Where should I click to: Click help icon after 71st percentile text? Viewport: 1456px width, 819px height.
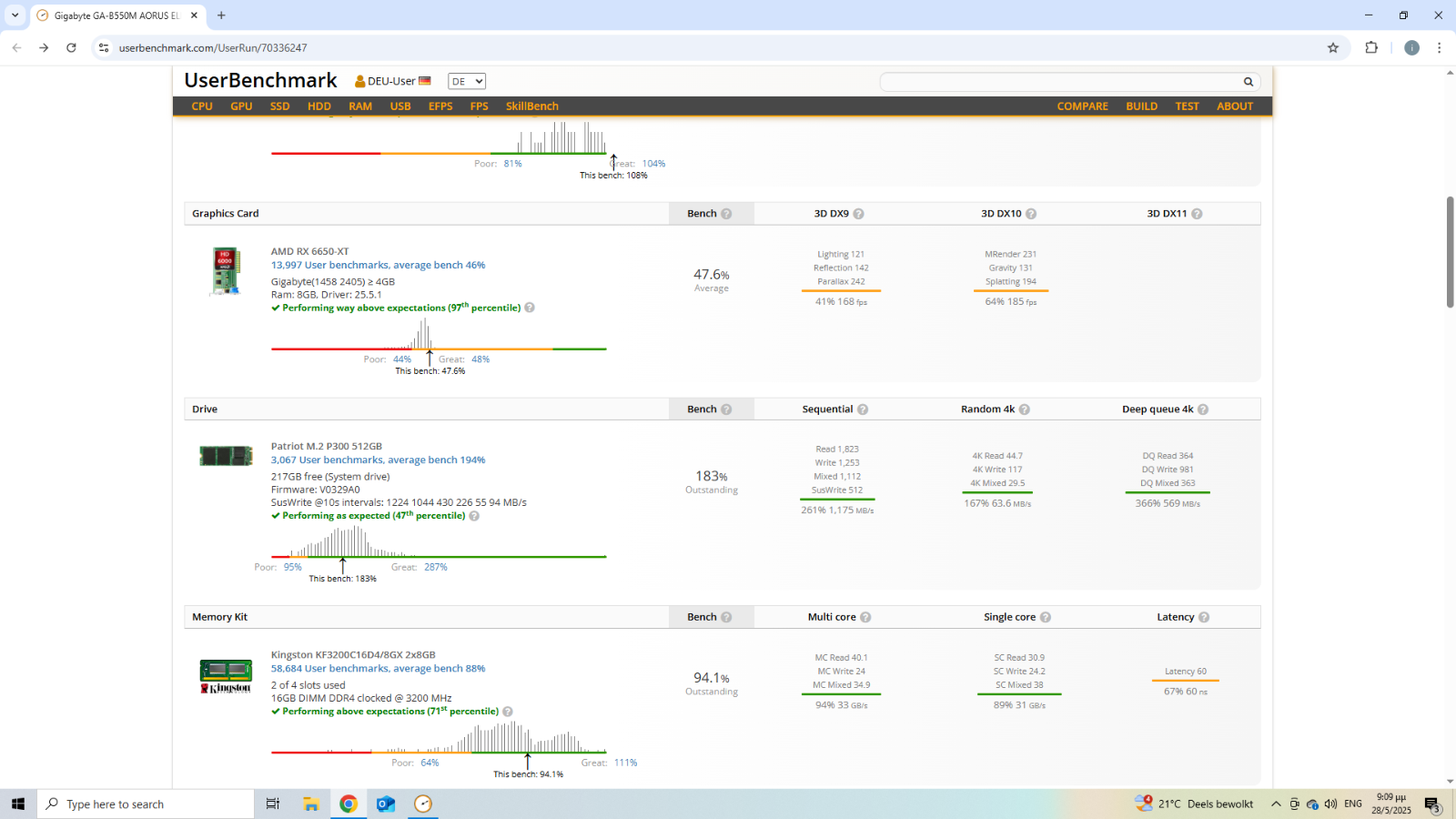[508, 712]
